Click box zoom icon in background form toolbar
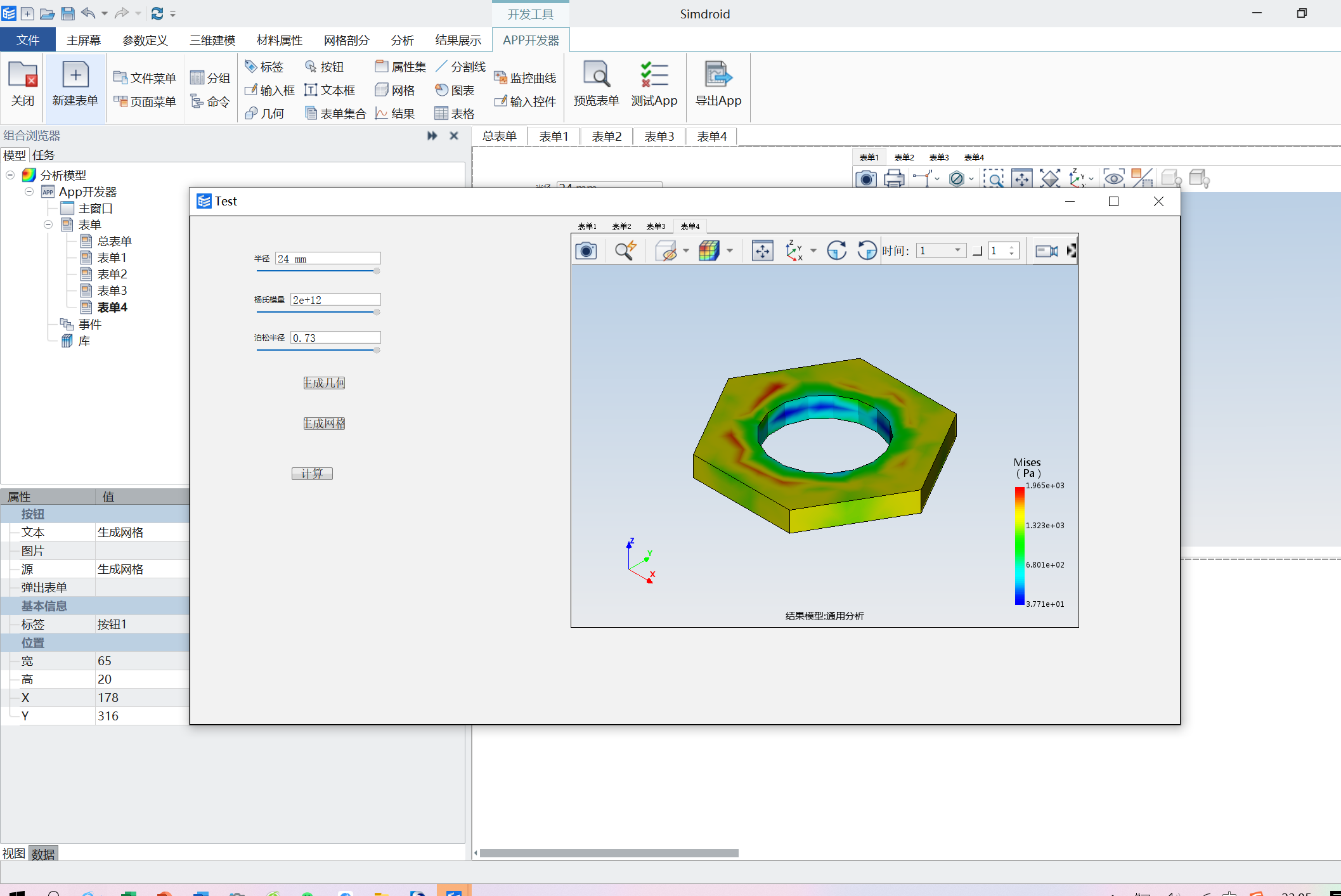1341x896 pixels. click(x=994, y=179)
